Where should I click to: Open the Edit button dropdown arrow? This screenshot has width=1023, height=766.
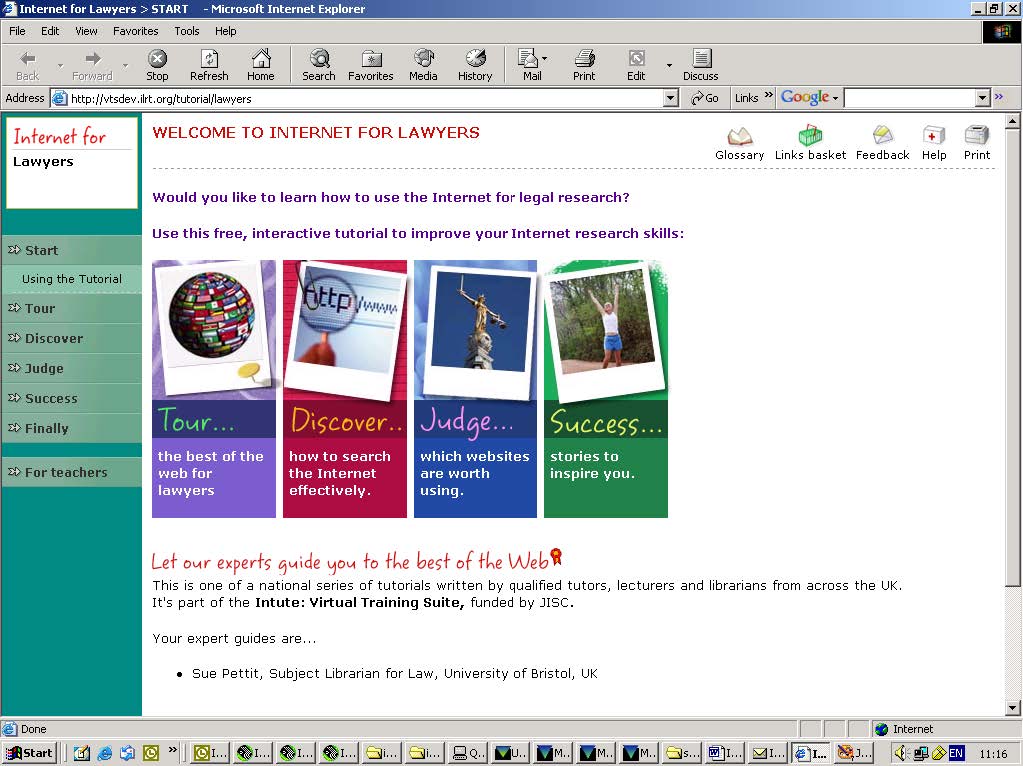[x=669, y=65]
